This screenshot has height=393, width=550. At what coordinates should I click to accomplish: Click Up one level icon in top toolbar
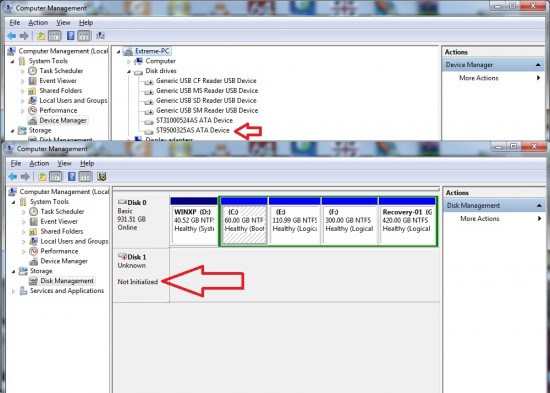41,36
